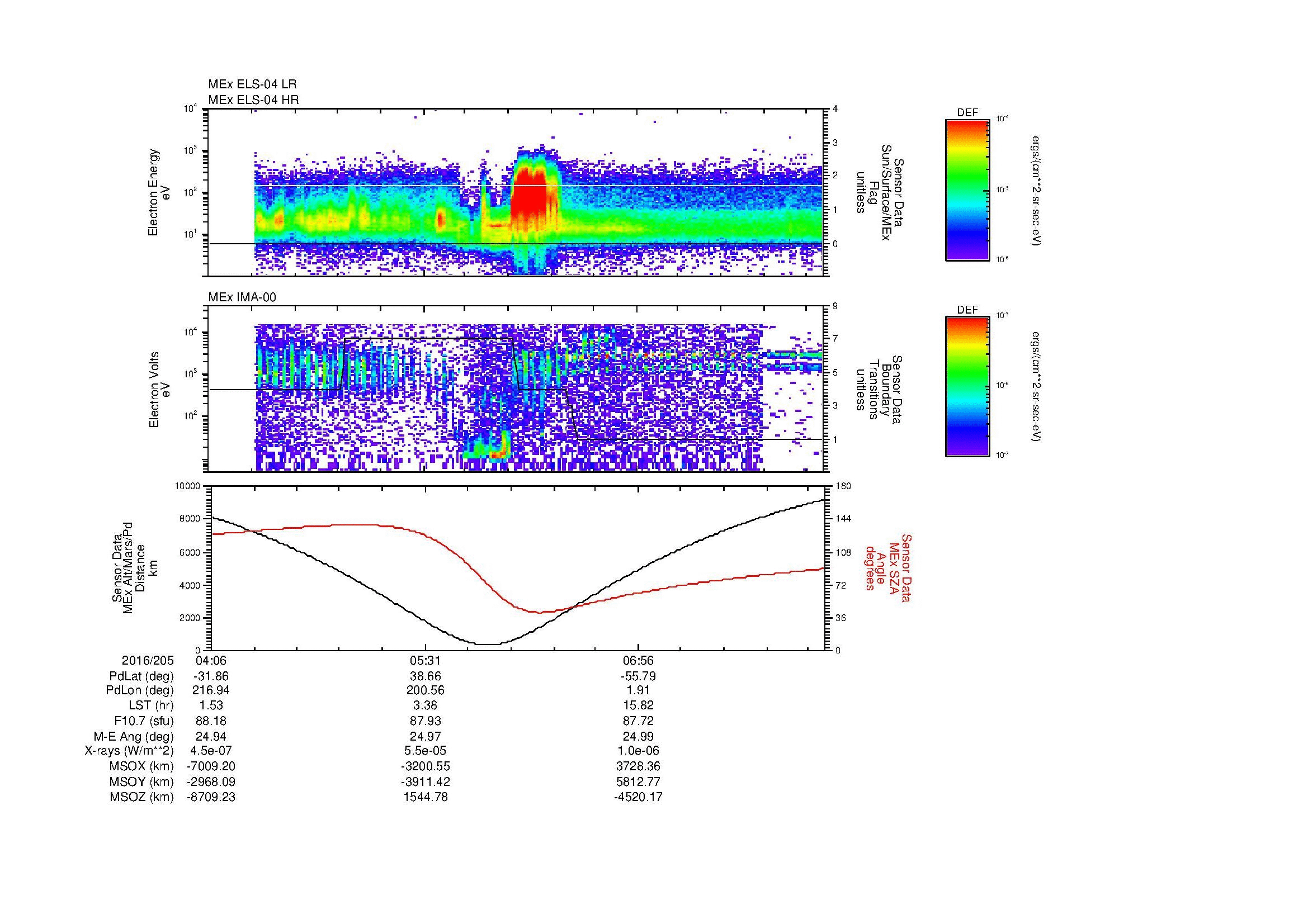Click the F10.7 value '87.72'

click(x=638, y=721)
